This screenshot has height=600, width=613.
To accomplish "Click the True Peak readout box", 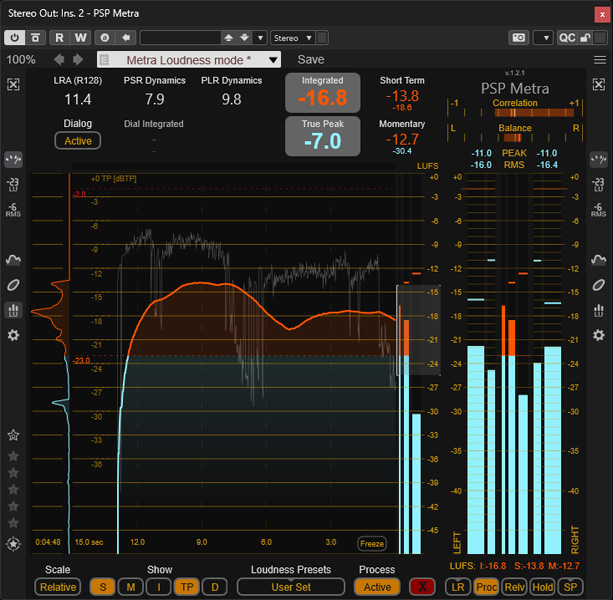I will pyautogui.click(x=323, y=136).
